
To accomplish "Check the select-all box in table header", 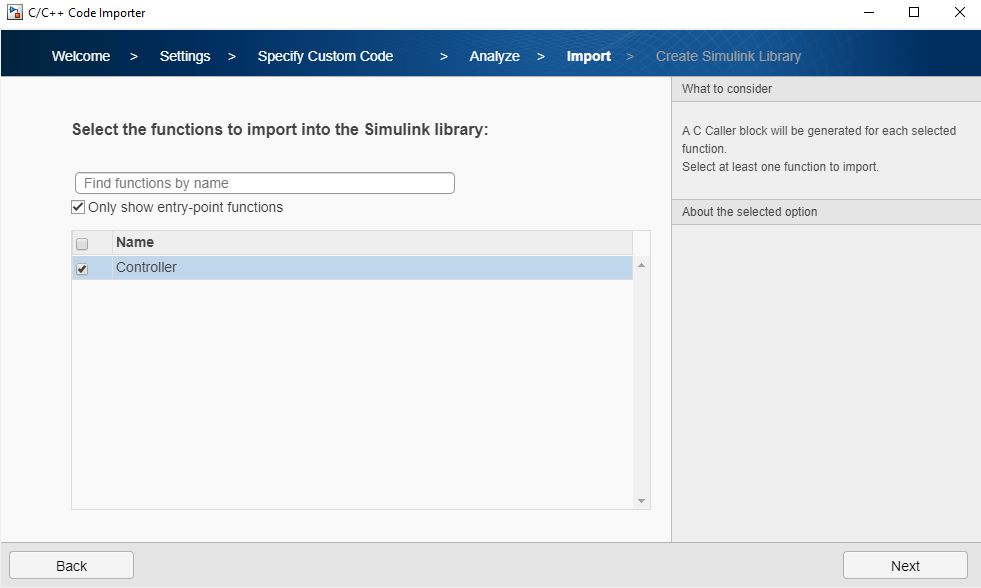I will click(x=82, y=243).
